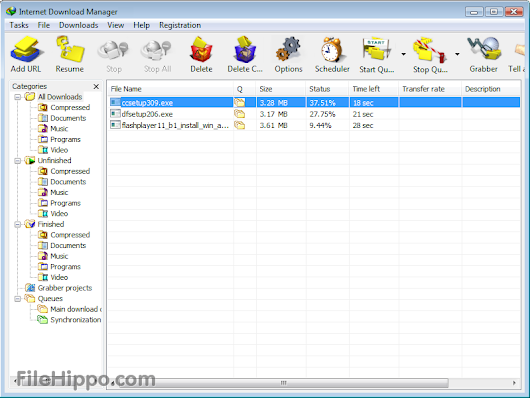Screen dimensions: 530x398
Task: Click the Add URL toolbar icon
Action: 26,55
